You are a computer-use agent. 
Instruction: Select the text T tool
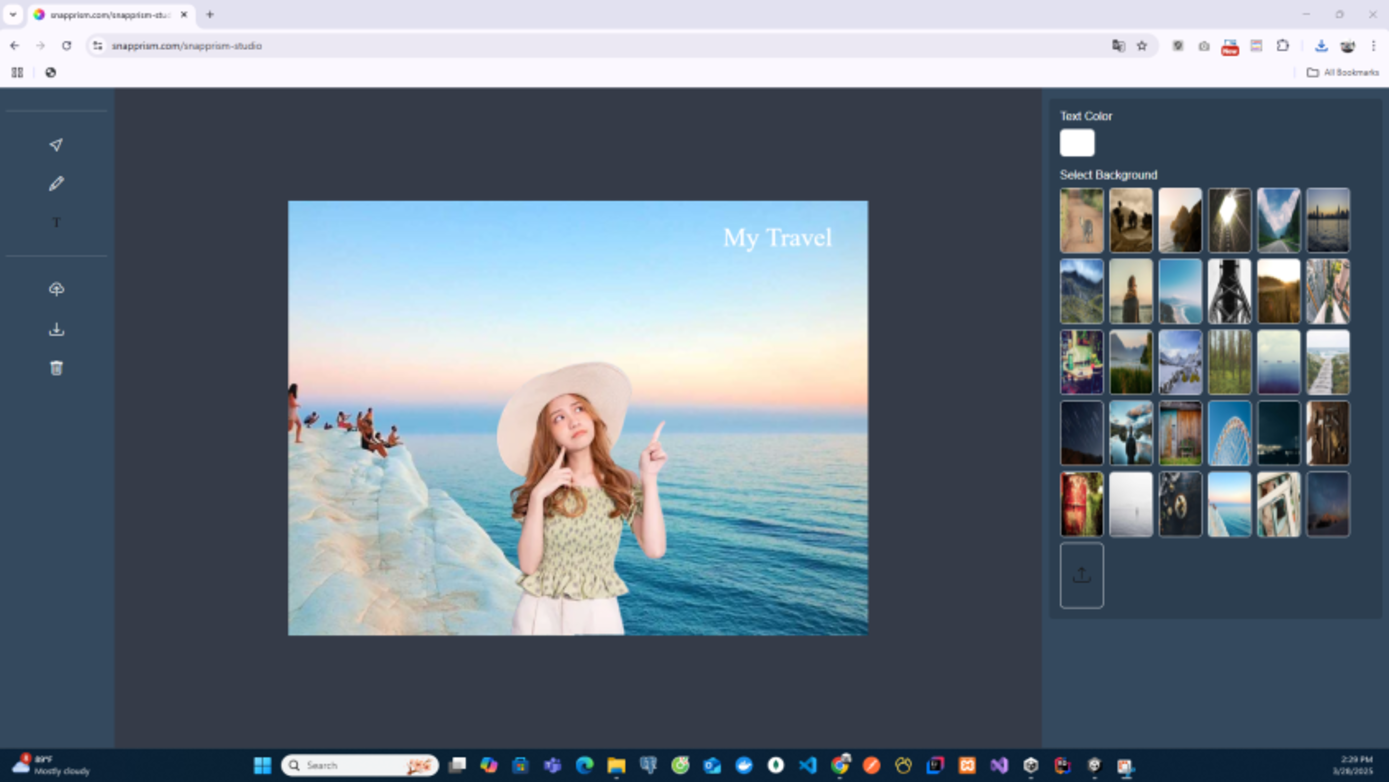tap(56, 223)
